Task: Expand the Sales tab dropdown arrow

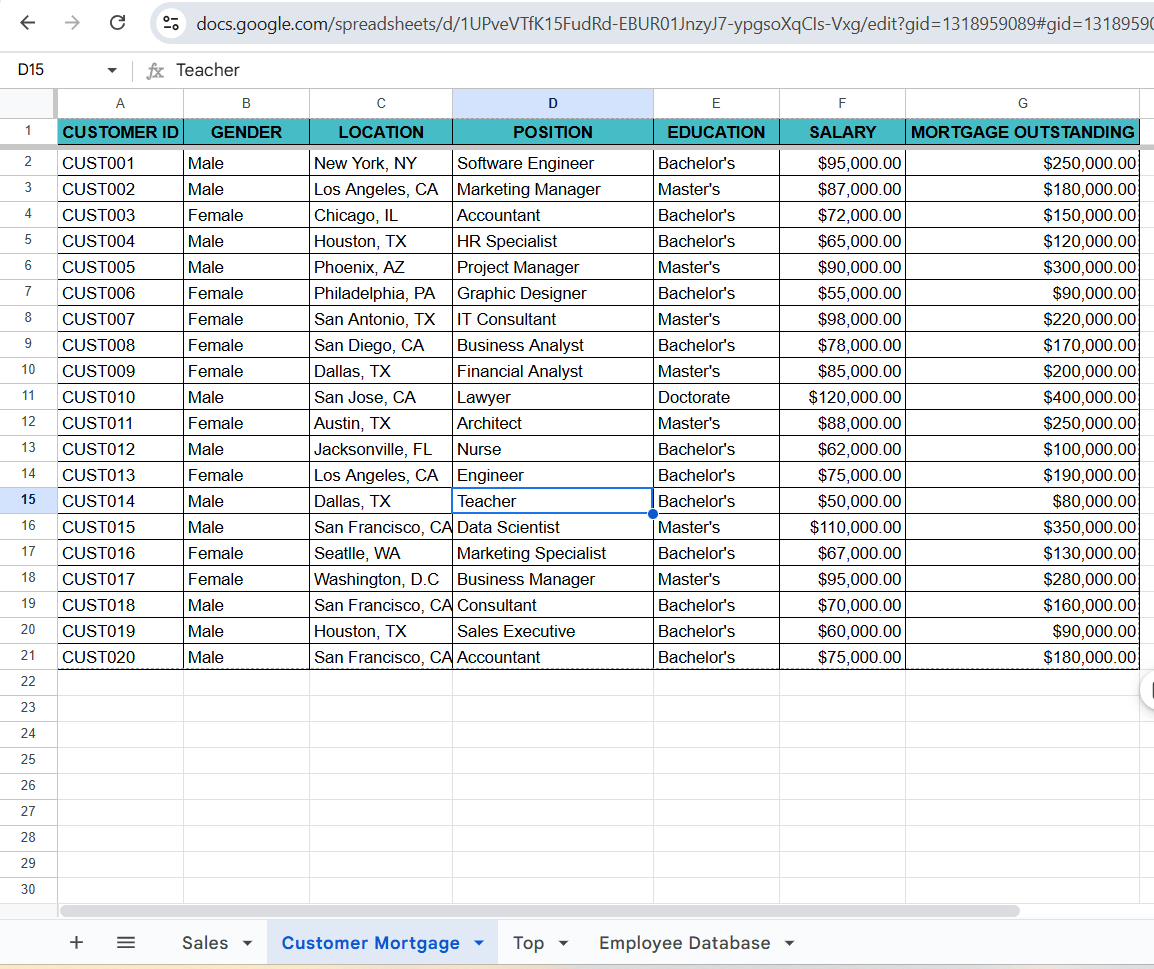Action: coord(247,943)
